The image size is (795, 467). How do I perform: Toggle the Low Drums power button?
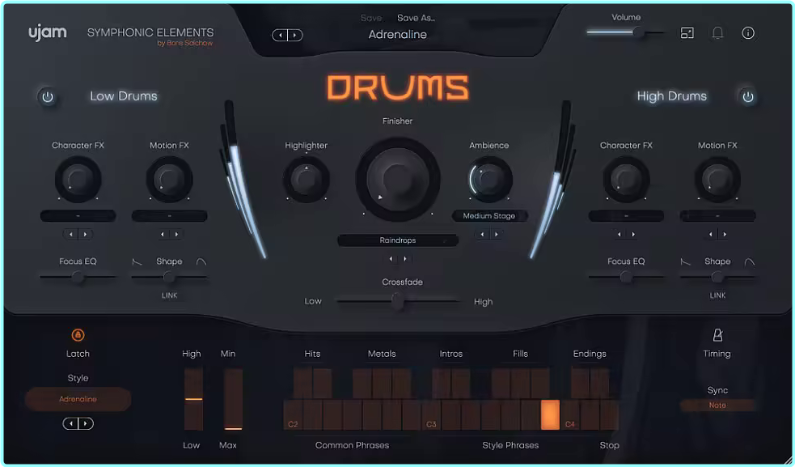[48, 96]
